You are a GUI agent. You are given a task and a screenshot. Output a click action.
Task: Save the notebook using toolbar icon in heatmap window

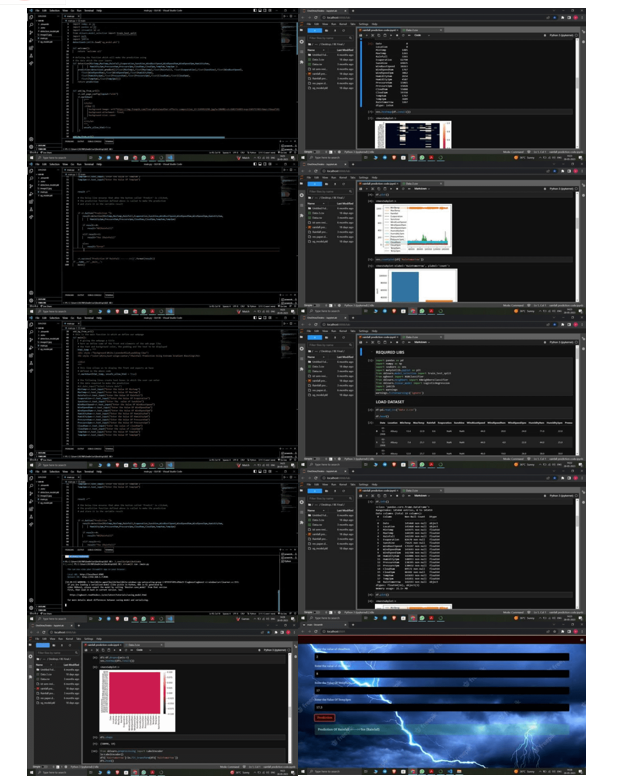86,650
